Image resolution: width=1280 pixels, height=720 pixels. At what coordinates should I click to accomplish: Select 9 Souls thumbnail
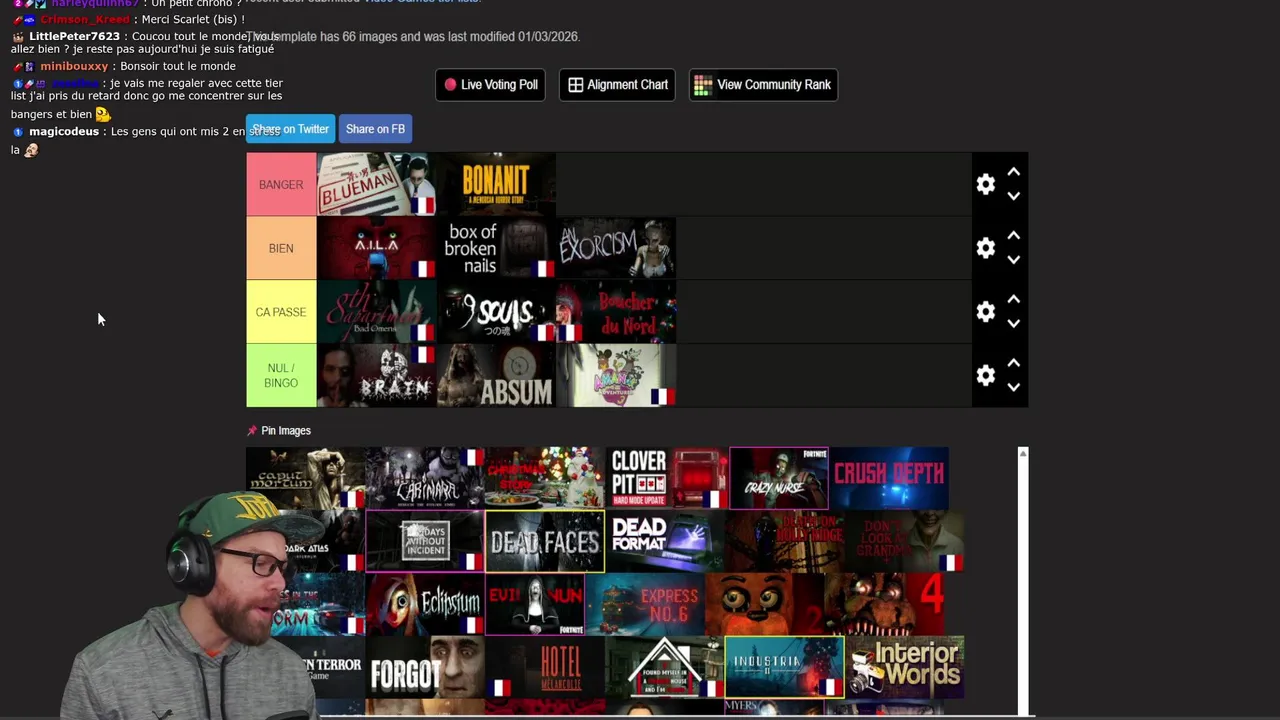coord(496,312)
